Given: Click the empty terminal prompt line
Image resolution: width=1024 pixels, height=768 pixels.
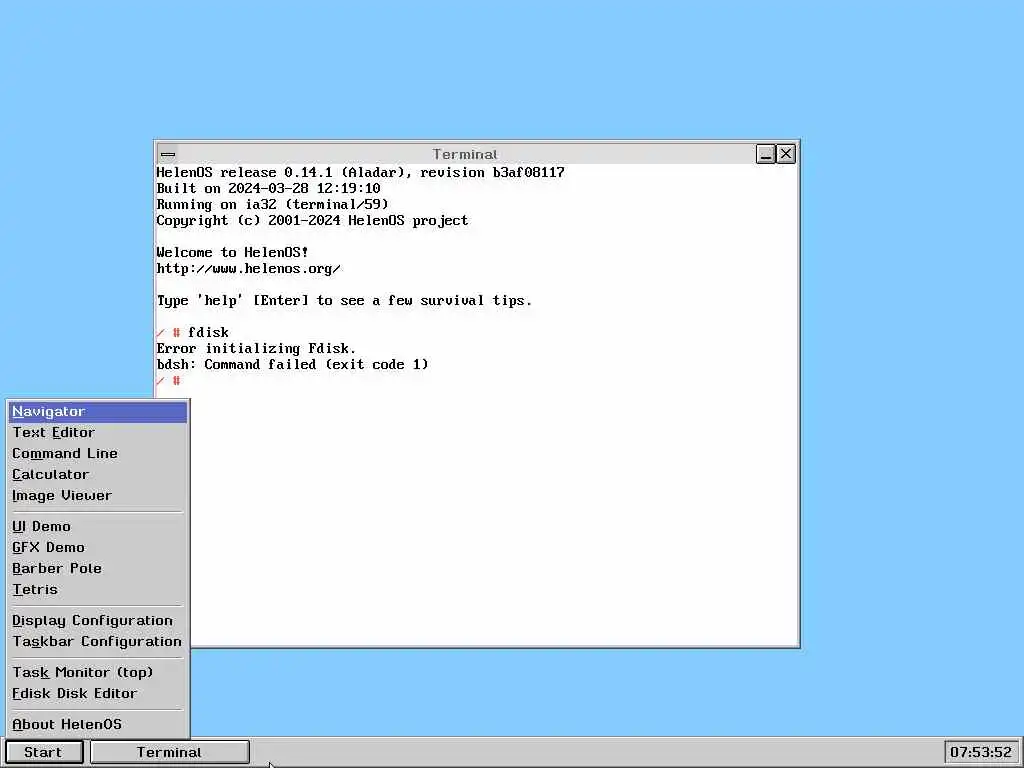Looking at the screenshot, I should pyautogui.click(x=168, y=381).
